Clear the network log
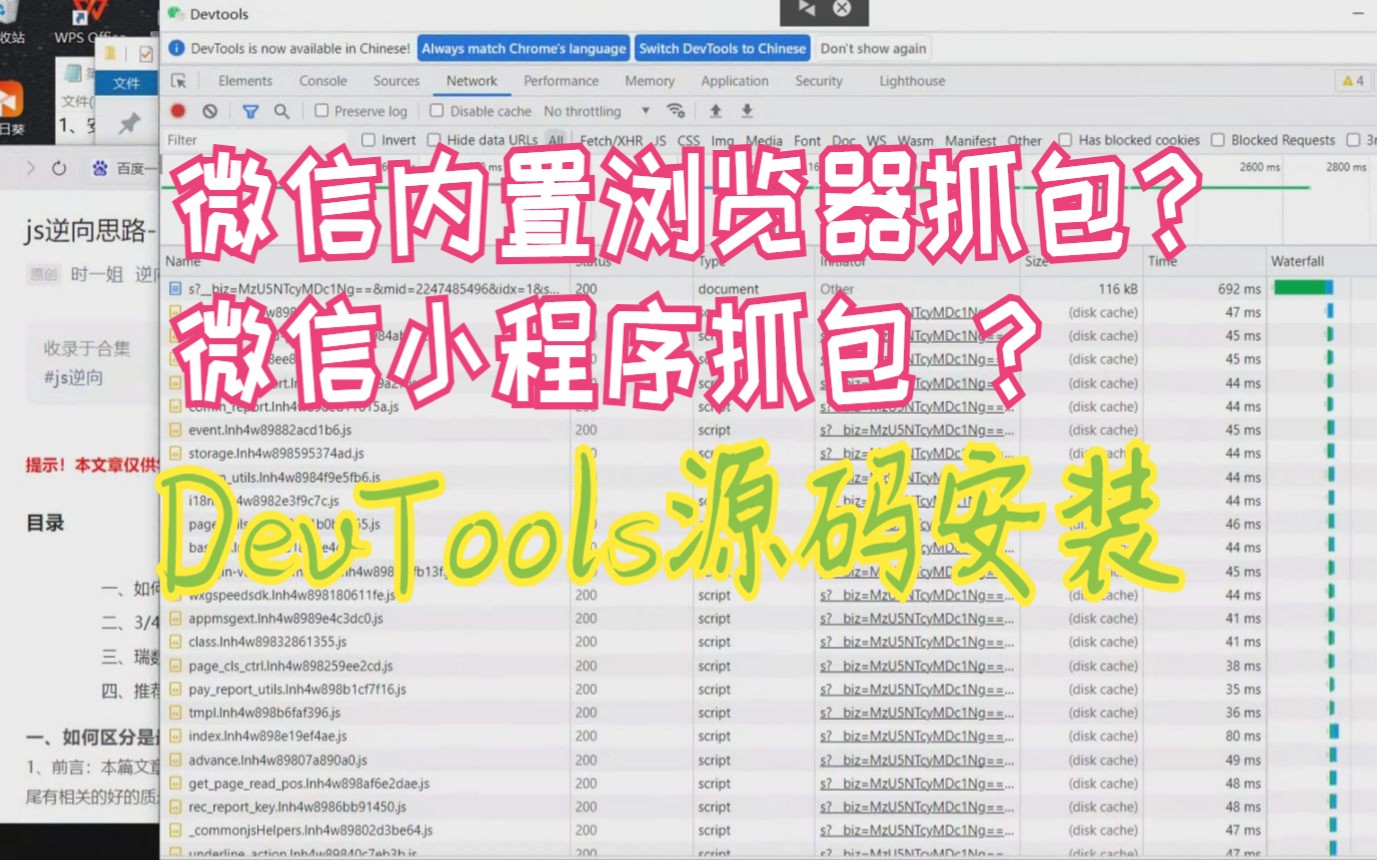Viewport: 1377px width, 860px height. tap(210, 111)
